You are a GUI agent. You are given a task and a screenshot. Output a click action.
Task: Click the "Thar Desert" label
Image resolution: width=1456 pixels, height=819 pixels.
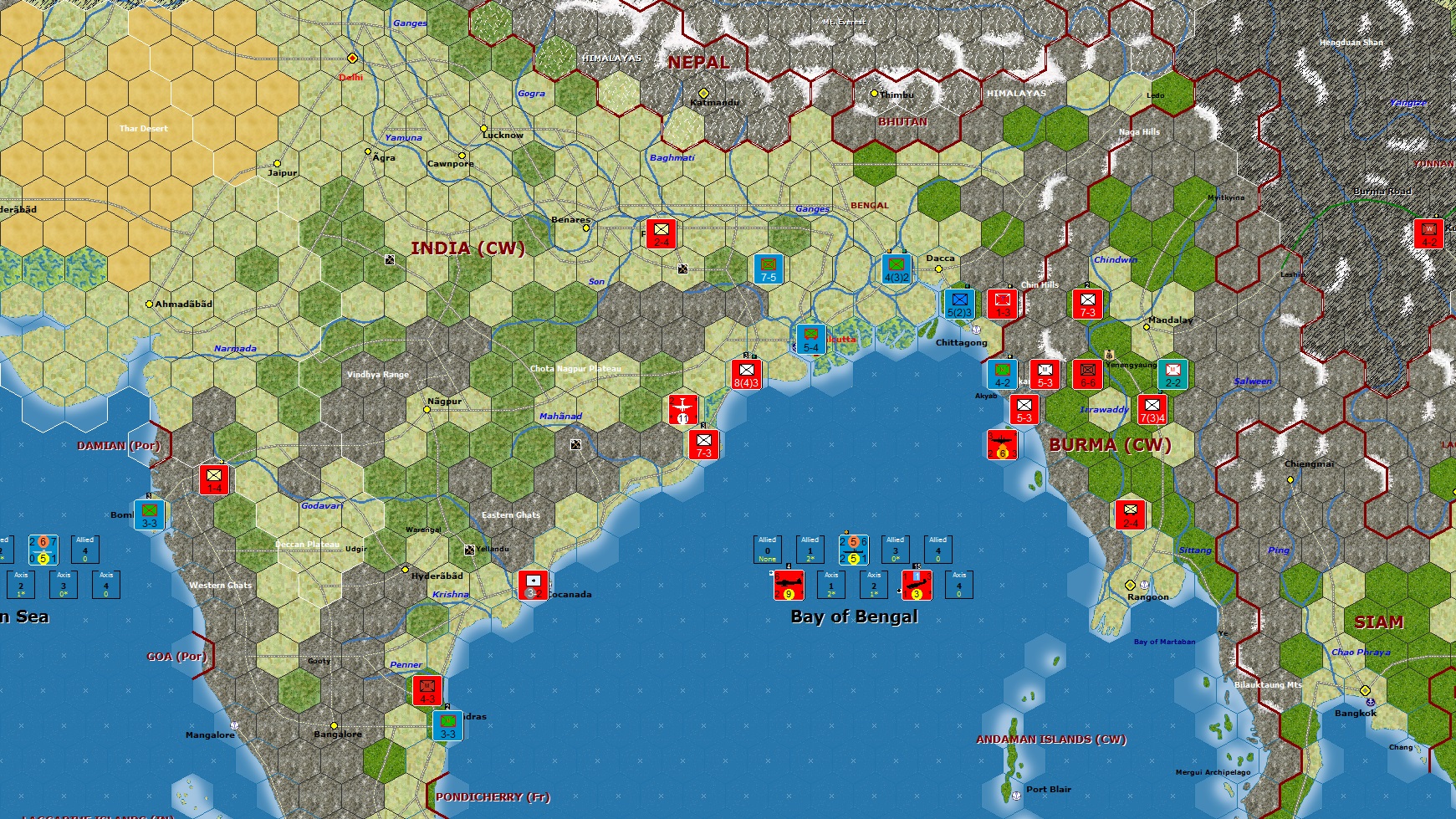143,128
